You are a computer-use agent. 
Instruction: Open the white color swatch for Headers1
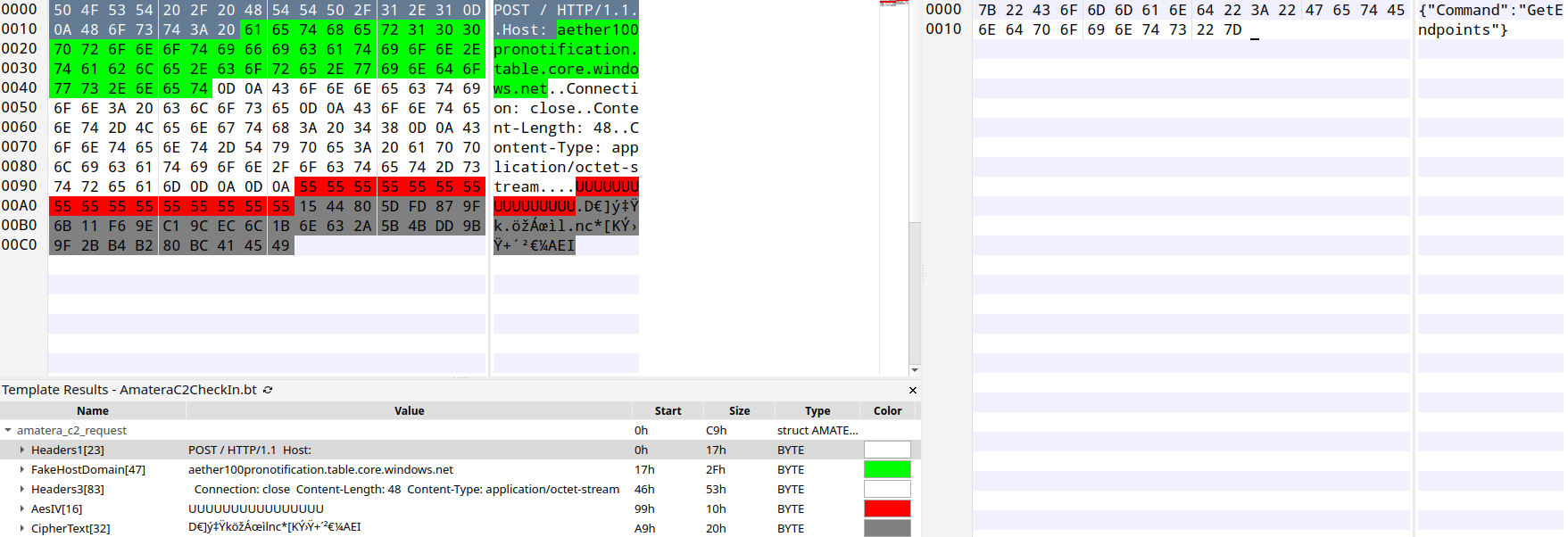pyautogui.click(x=887, y=450)
